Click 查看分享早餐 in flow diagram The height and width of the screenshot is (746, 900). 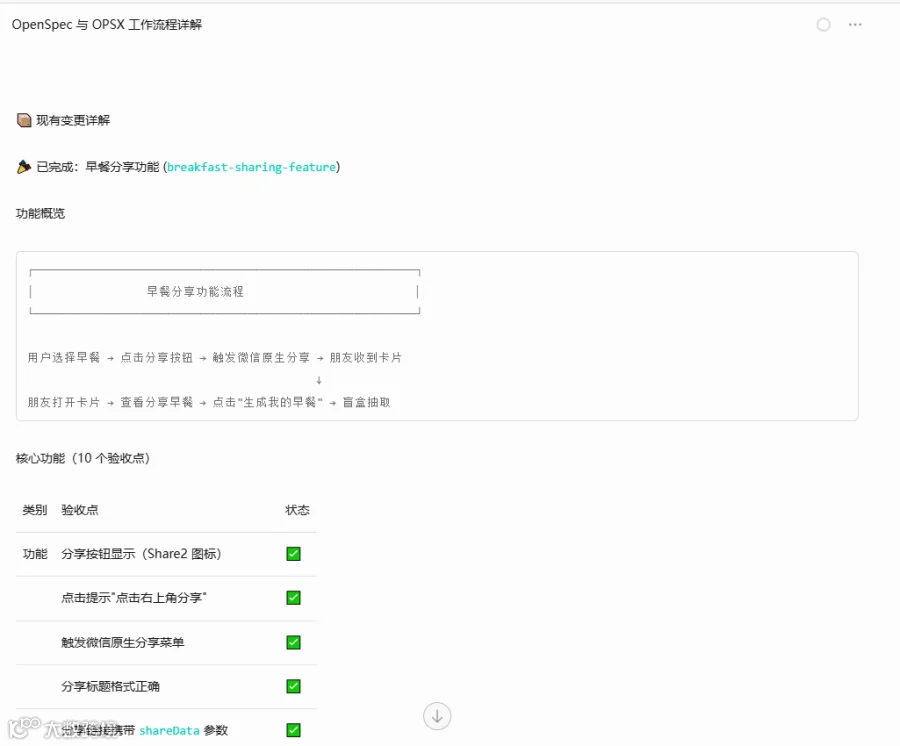[x=156, y=402]
